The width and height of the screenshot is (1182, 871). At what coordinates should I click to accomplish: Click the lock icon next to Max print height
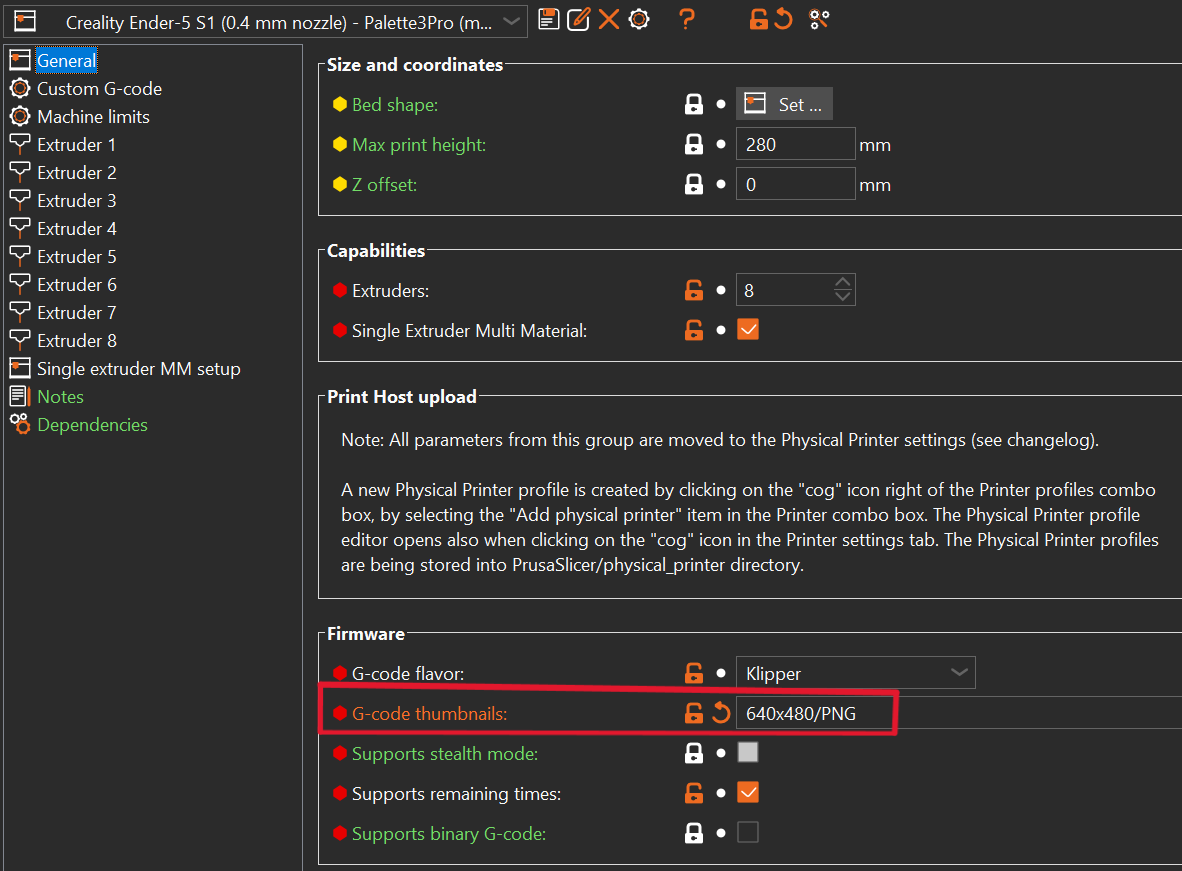(693, 145)
